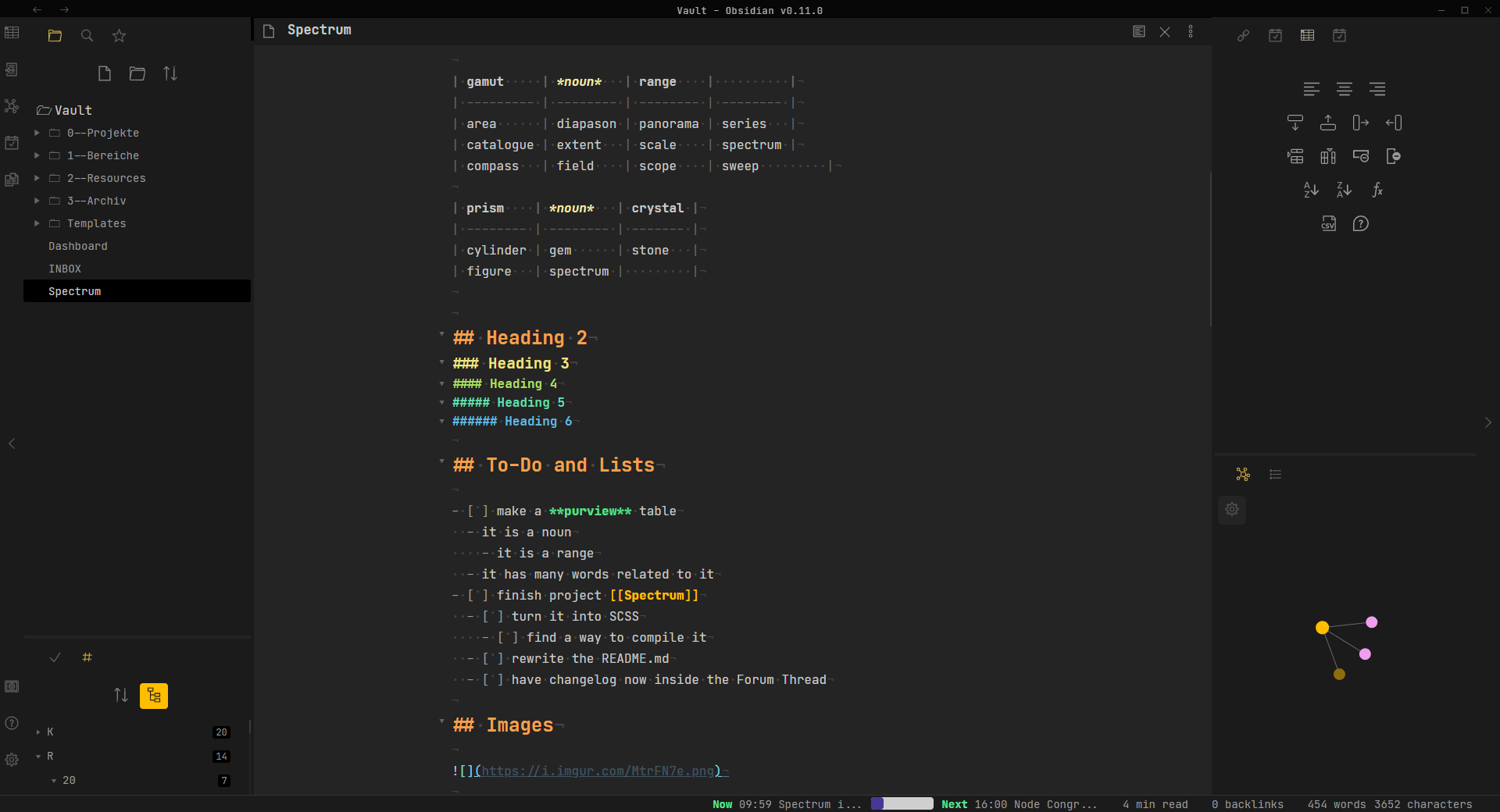The width and height of the screenshot is (1500, 812).
Task: Open the vault switcher icon
Action: (x=12, y=686)
